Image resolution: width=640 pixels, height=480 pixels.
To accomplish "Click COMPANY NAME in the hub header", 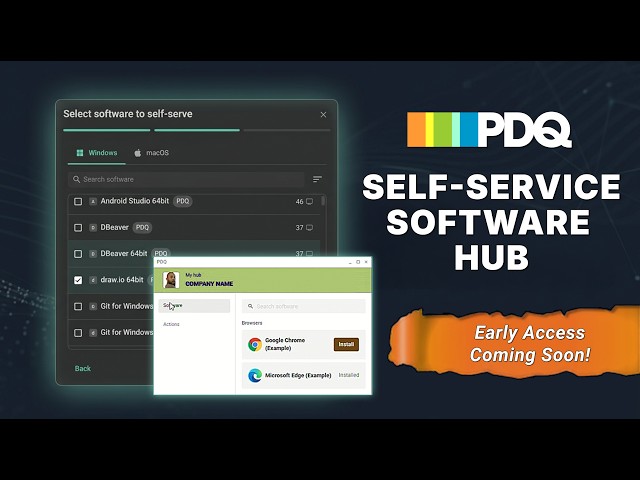I will (209, 284).
